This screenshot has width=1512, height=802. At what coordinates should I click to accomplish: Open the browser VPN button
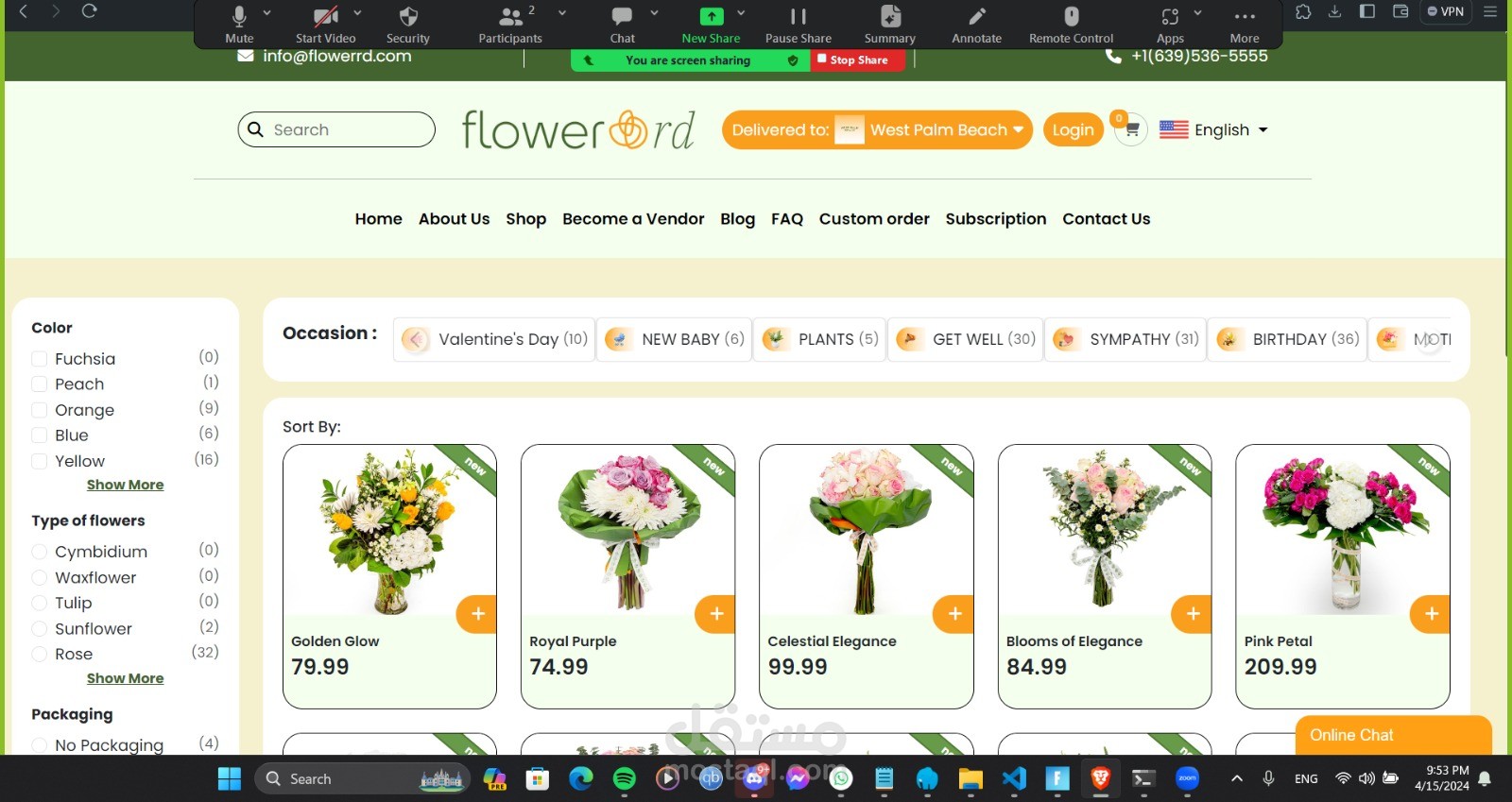point(1446,11)
